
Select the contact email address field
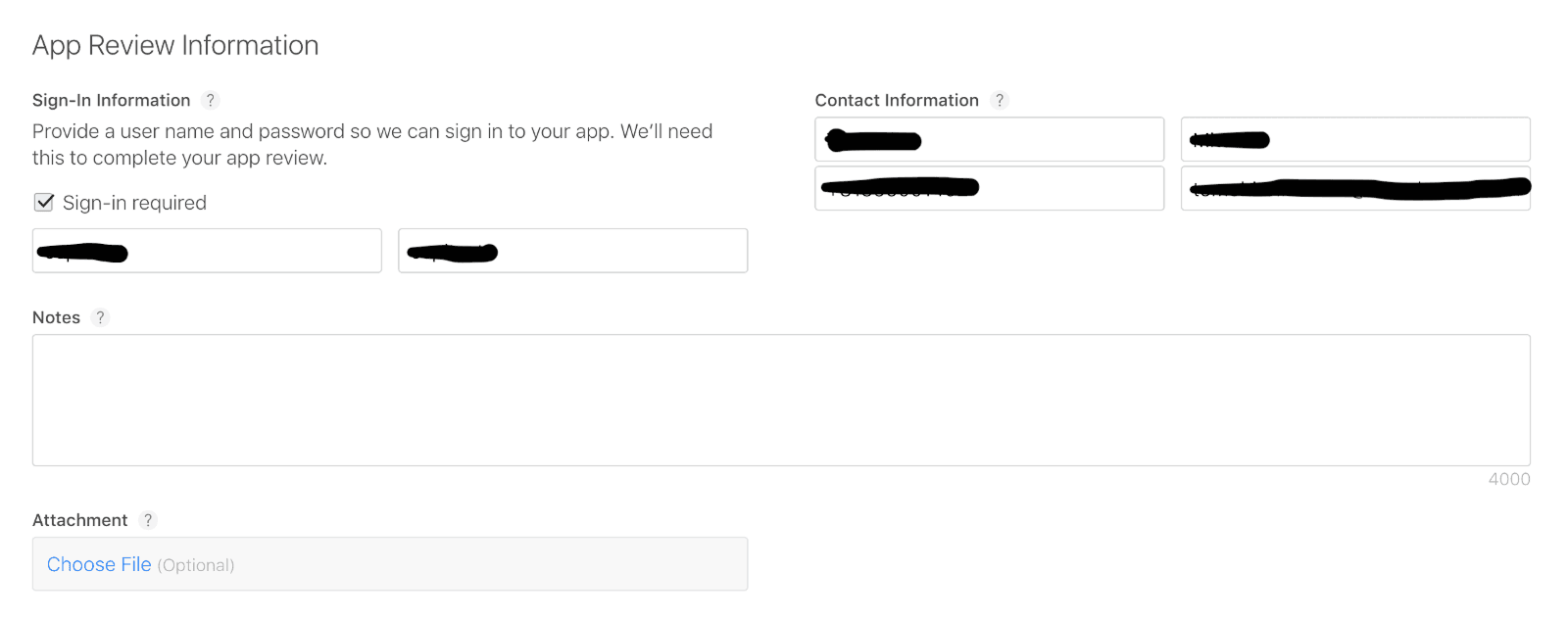coord(1355,188)
